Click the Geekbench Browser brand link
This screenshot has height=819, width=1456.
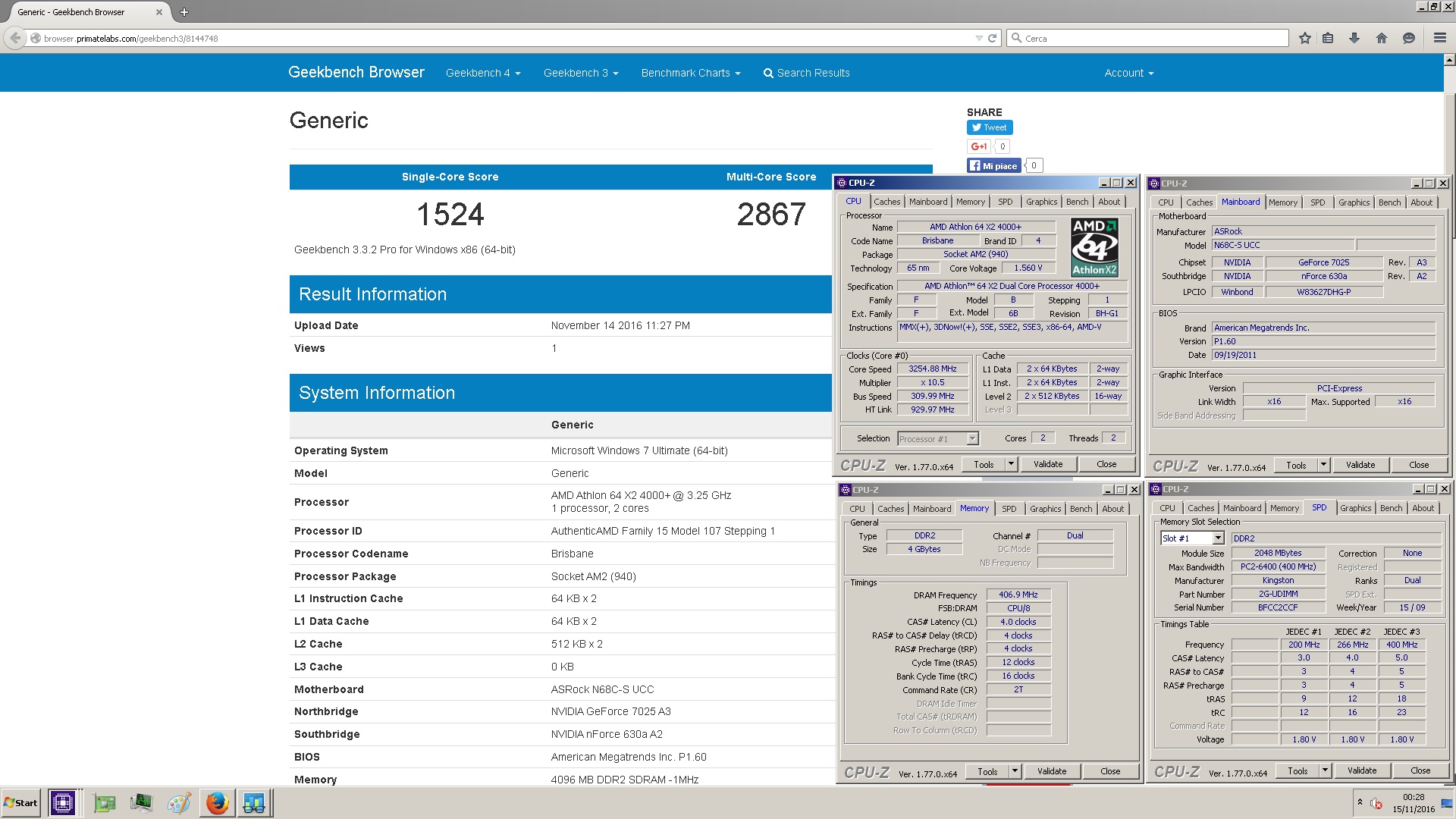point(356,72)
